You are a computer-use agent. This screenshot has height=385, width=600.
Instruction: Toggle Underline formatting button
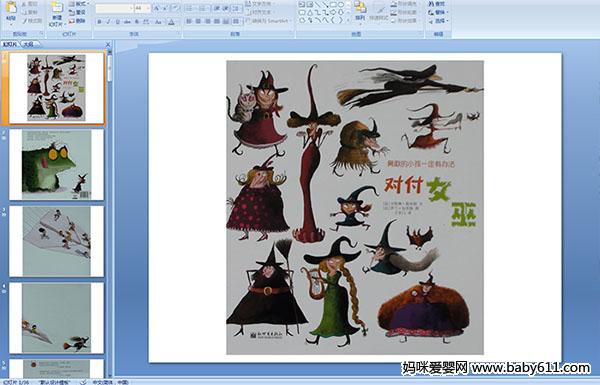tap(117, 22)
